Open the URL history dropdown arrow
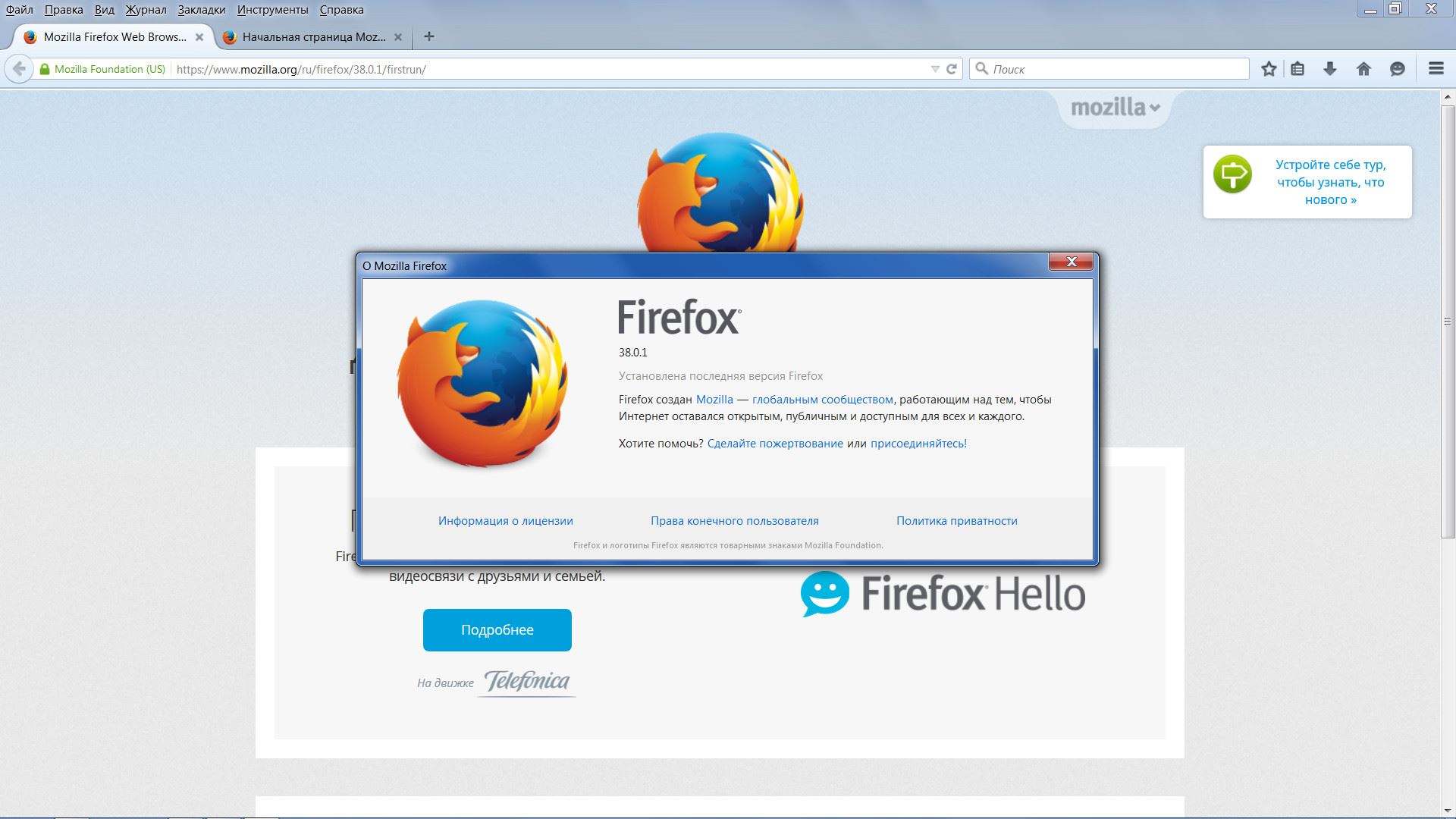Viewport: 1456px width, 819px height. pos(935,69)
